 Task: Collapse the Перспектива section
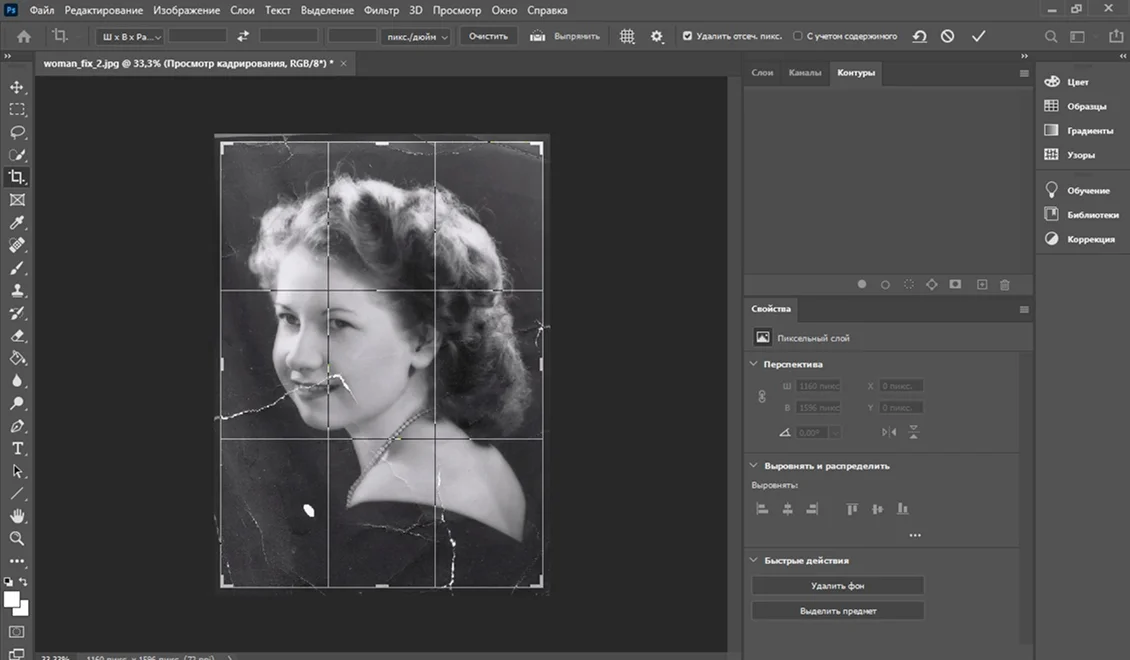(x=753, y=364)
